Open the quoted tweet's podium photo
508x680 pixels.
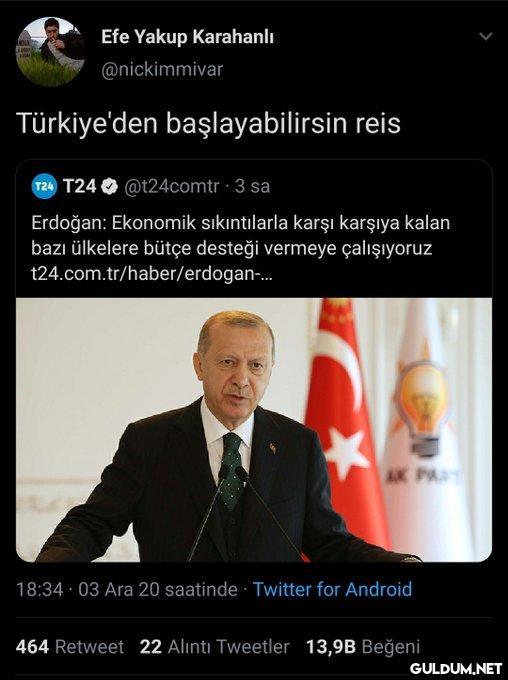254,430
